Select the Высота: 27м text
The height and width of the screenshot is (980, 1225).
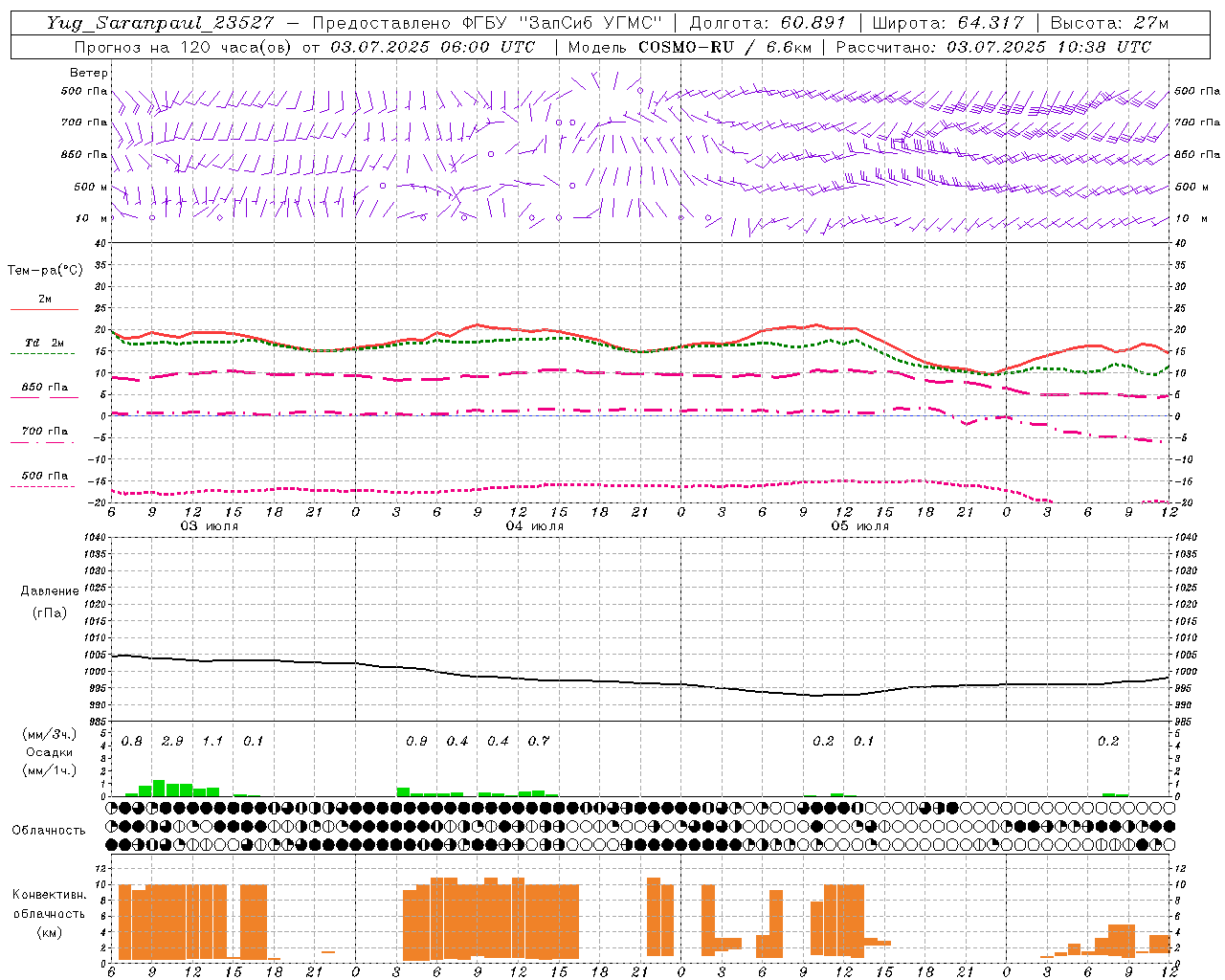click(1109, 23)
